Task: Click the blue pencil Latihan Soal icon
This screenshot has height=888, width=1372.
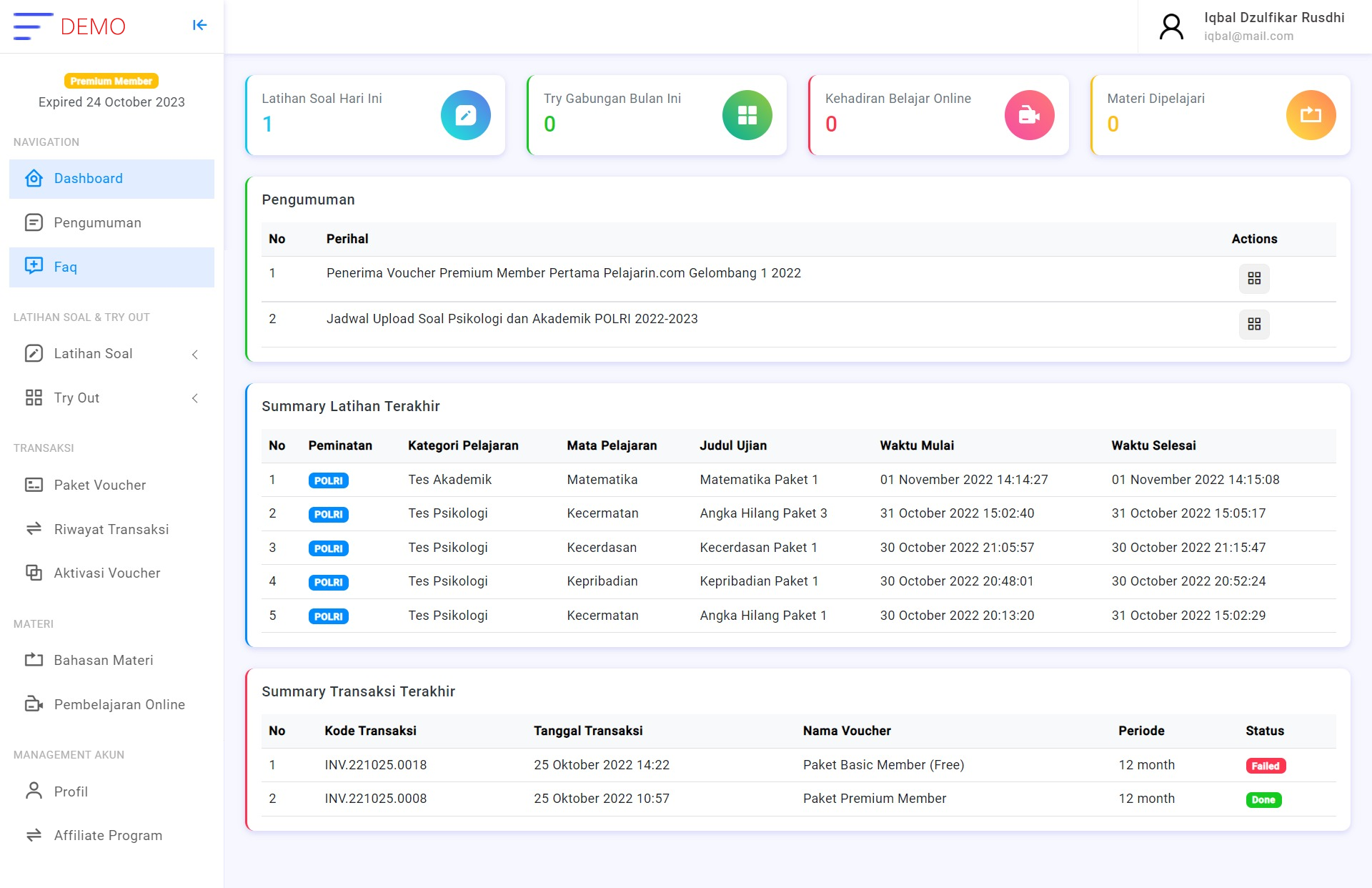Action: 466,115
